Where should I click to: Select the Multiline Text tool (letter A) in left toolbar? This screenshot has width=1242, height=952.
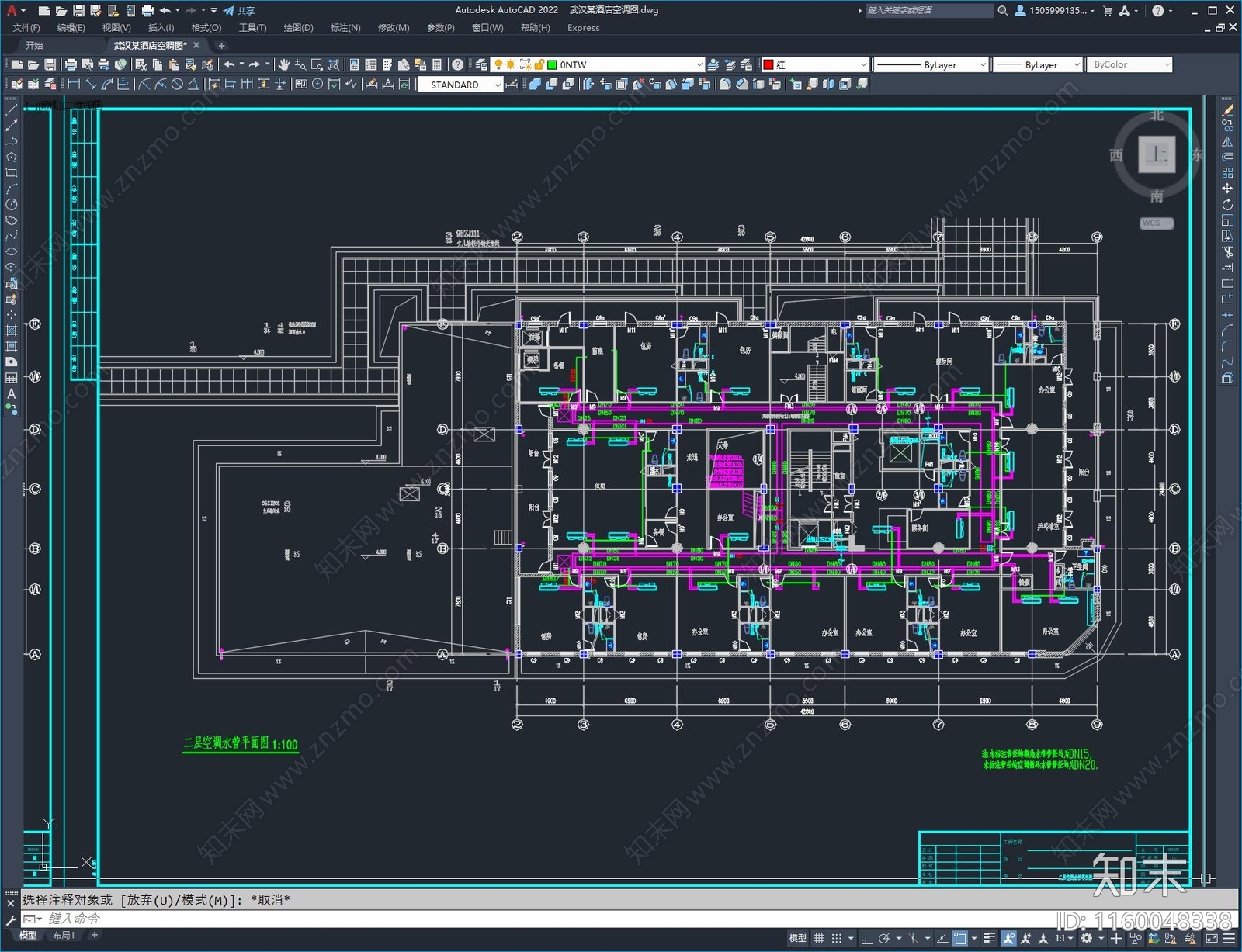point(12,393)
